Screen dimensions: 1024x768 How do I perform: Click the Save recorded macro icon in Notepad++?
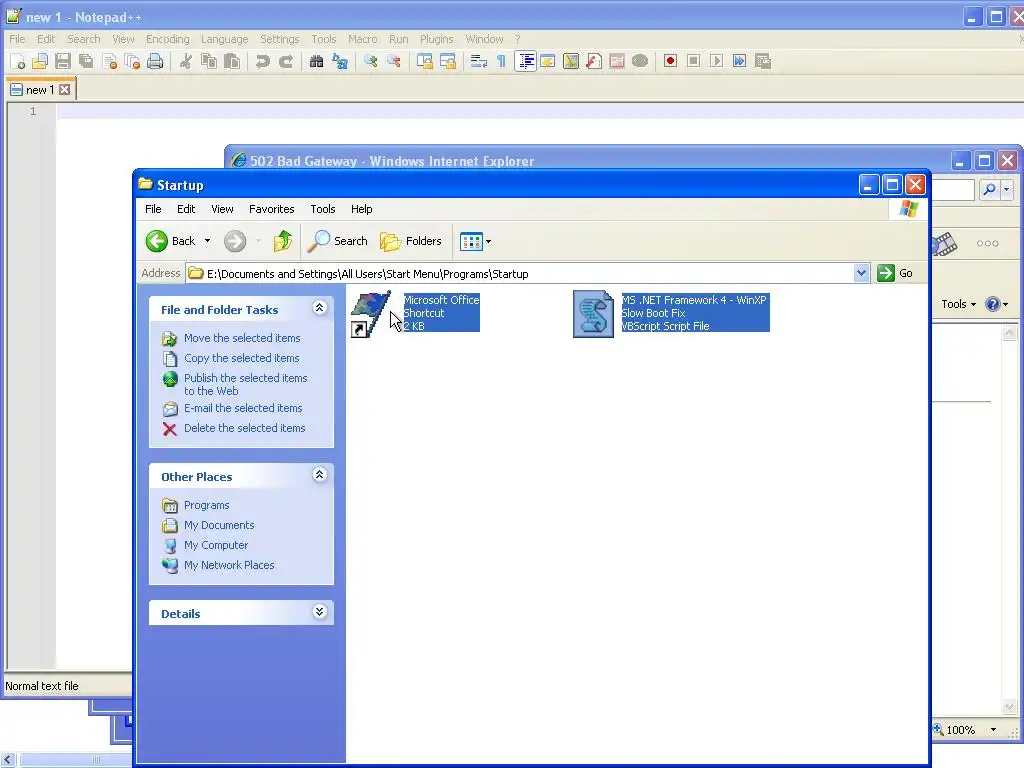(763, 61)
